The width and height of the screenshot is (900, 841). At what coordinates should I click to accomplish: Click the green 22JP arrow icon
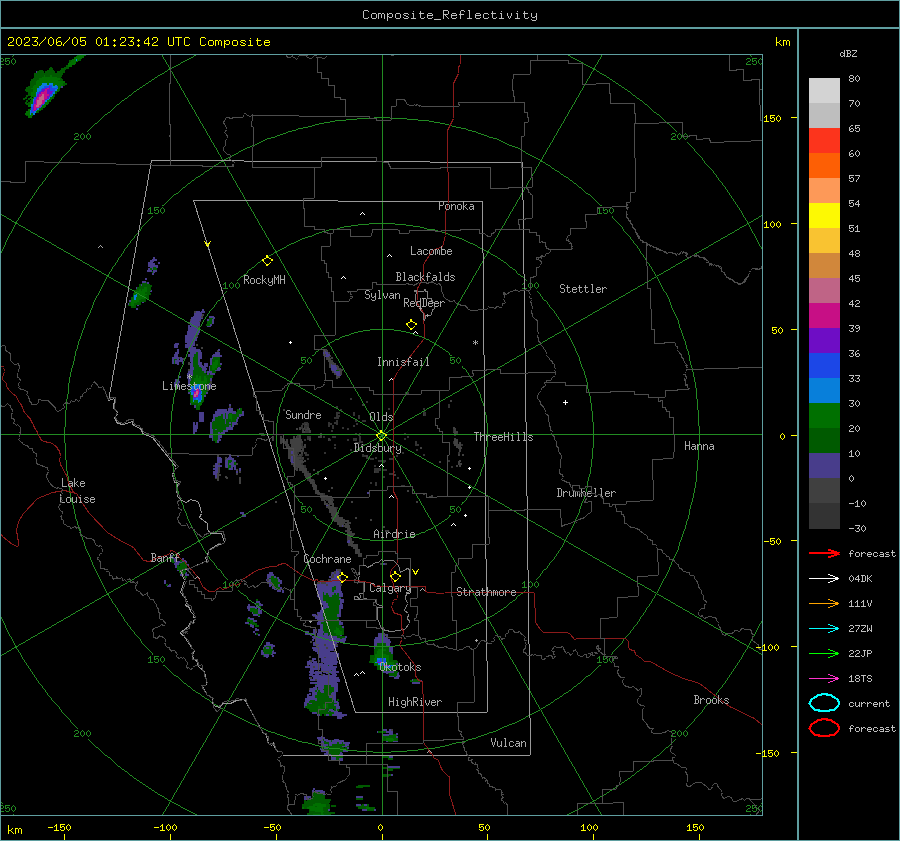pyautogui.click(x=824, y=653)
